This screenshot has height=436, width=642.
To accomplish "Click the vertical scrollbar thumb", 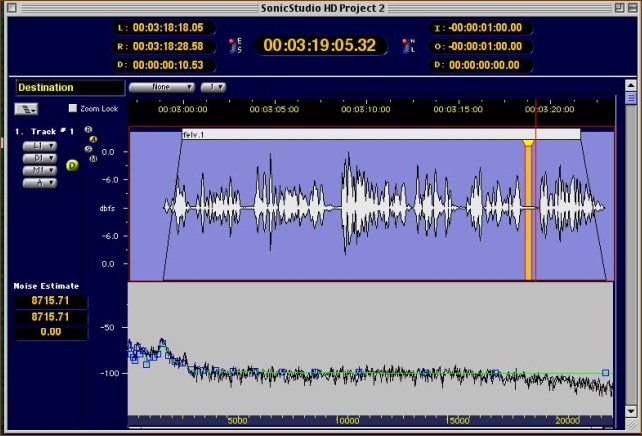I will click(631, 98).
